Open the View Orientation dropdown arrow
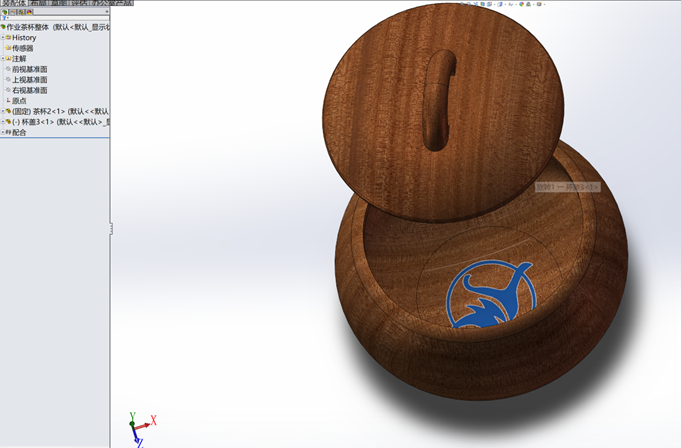Viewport: 681px width, 448px height. (495, 4)
